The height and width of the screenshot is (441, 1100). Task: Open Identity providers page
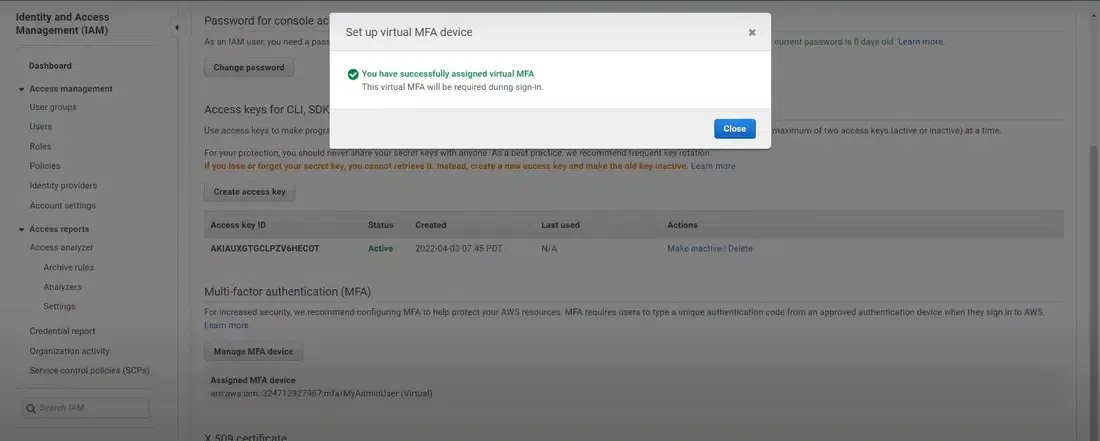[x=63, y=186]
